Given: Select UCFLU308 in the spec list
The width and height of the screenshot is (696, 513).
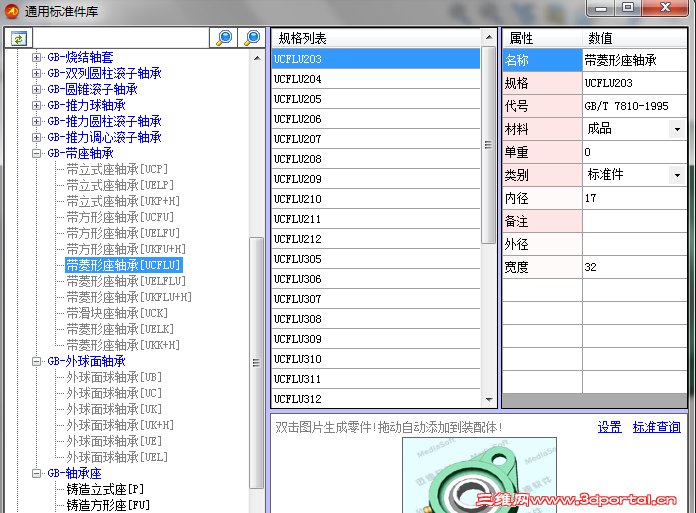Looking at the screenshot, I should (376, 319).
